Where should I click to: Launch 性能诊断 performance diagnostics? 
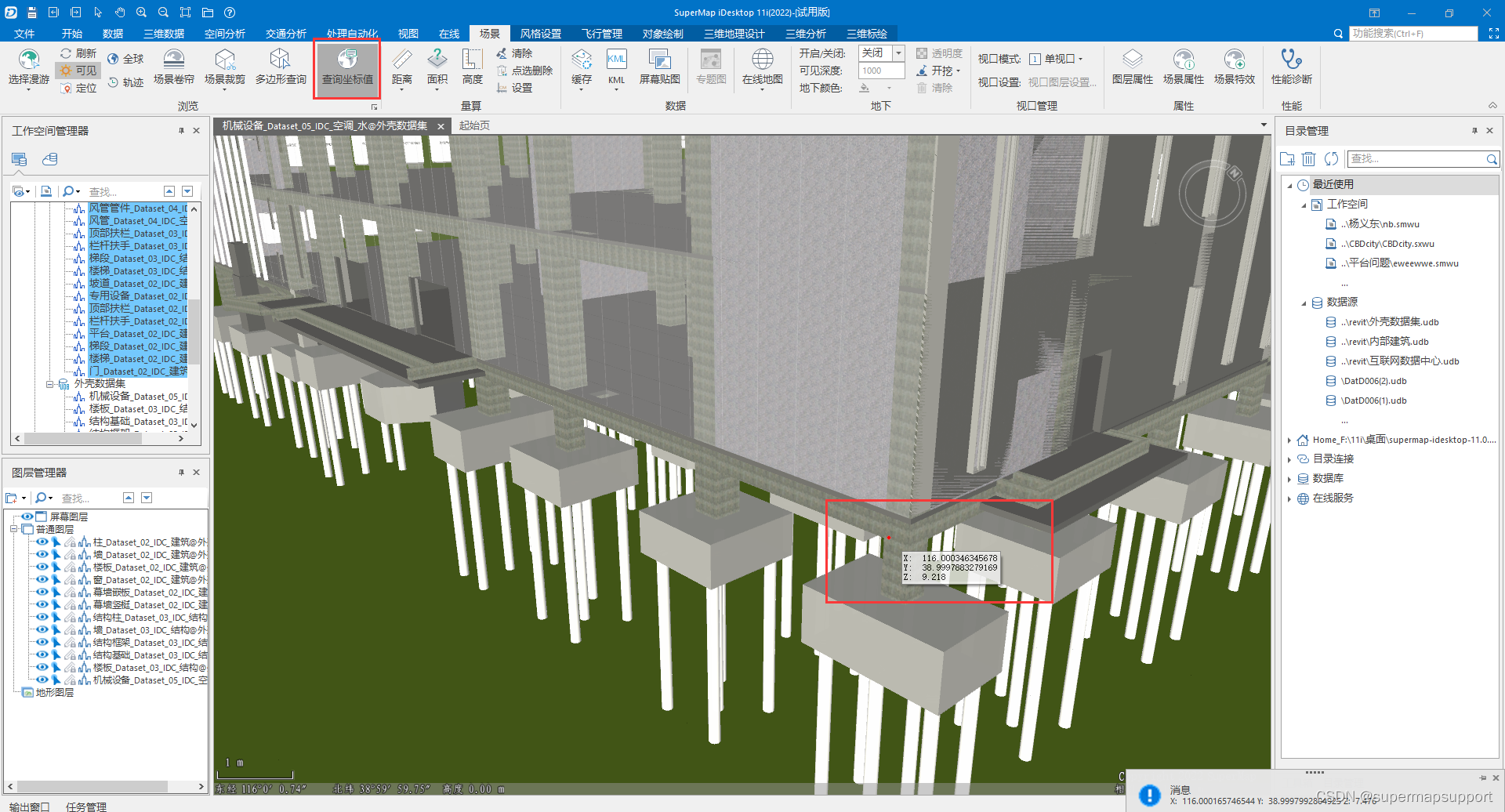pyautogui.click(x=1292, y=67)
